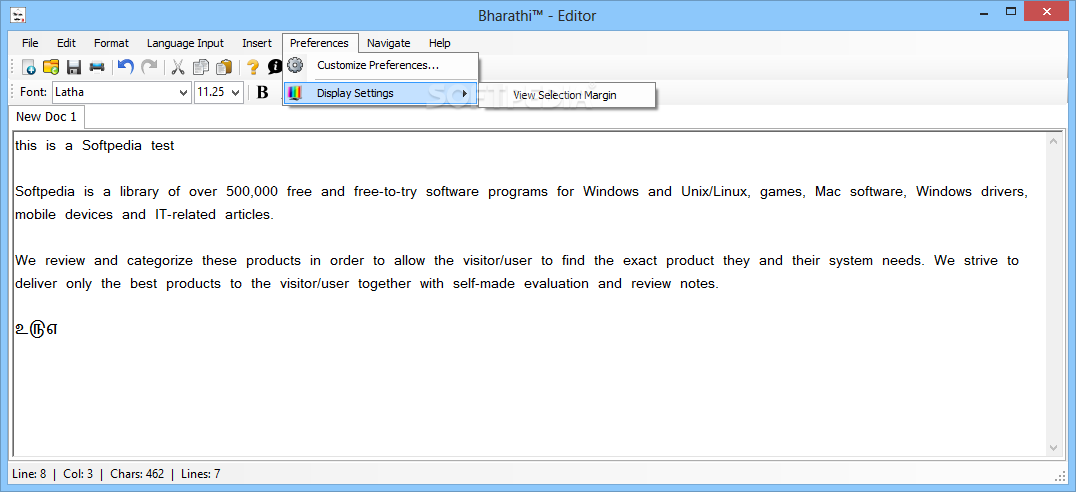
Task: Toggle Bold formatting button
Action: [x=262, y=92]
